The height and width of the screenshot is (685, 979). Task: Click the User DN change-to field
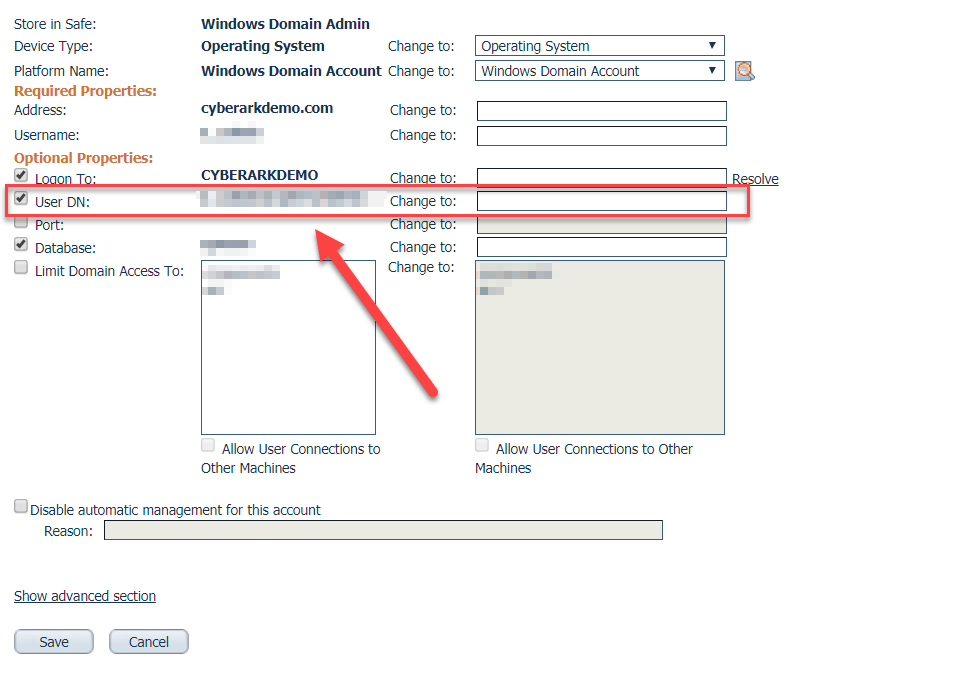point(602,201)
